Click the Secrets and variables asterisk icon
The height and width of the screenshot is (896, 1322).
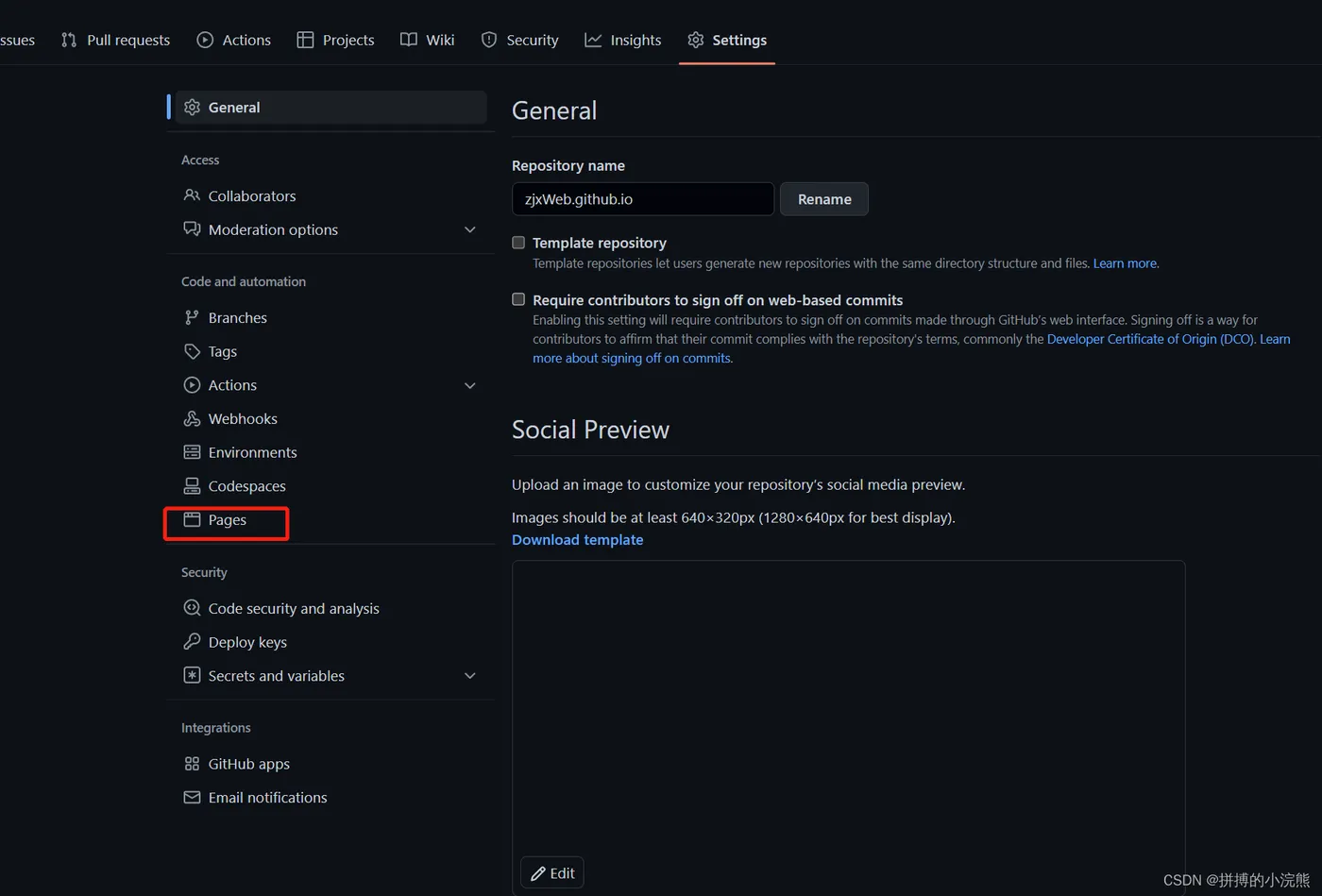(x=192, y=676)
